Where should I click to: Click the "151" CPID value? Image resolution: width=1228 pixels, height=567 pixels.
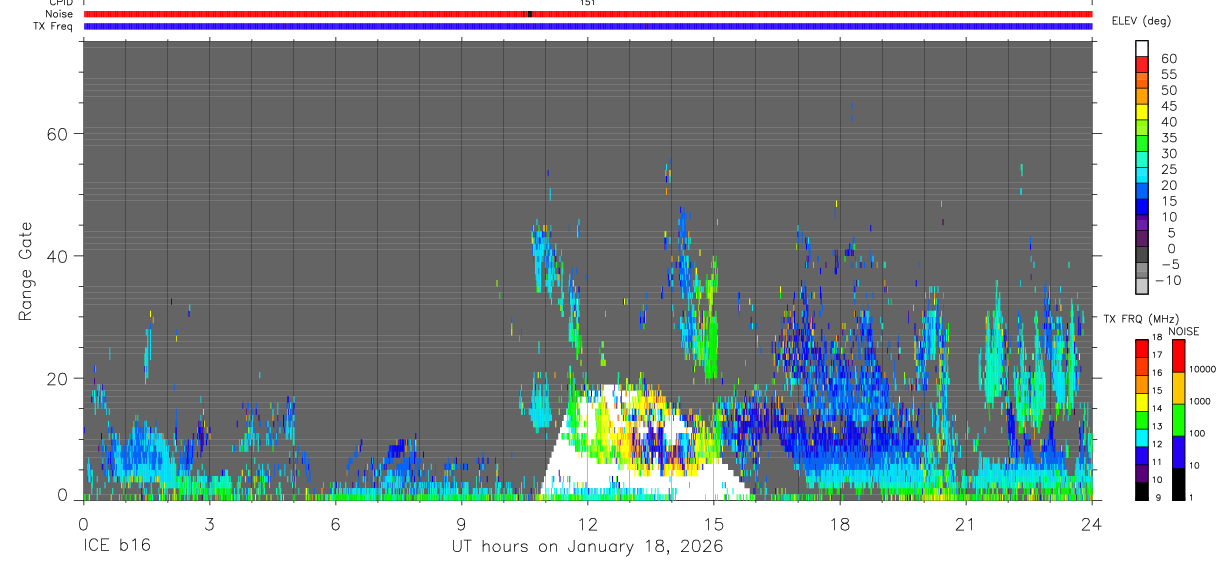coord(588,3)
